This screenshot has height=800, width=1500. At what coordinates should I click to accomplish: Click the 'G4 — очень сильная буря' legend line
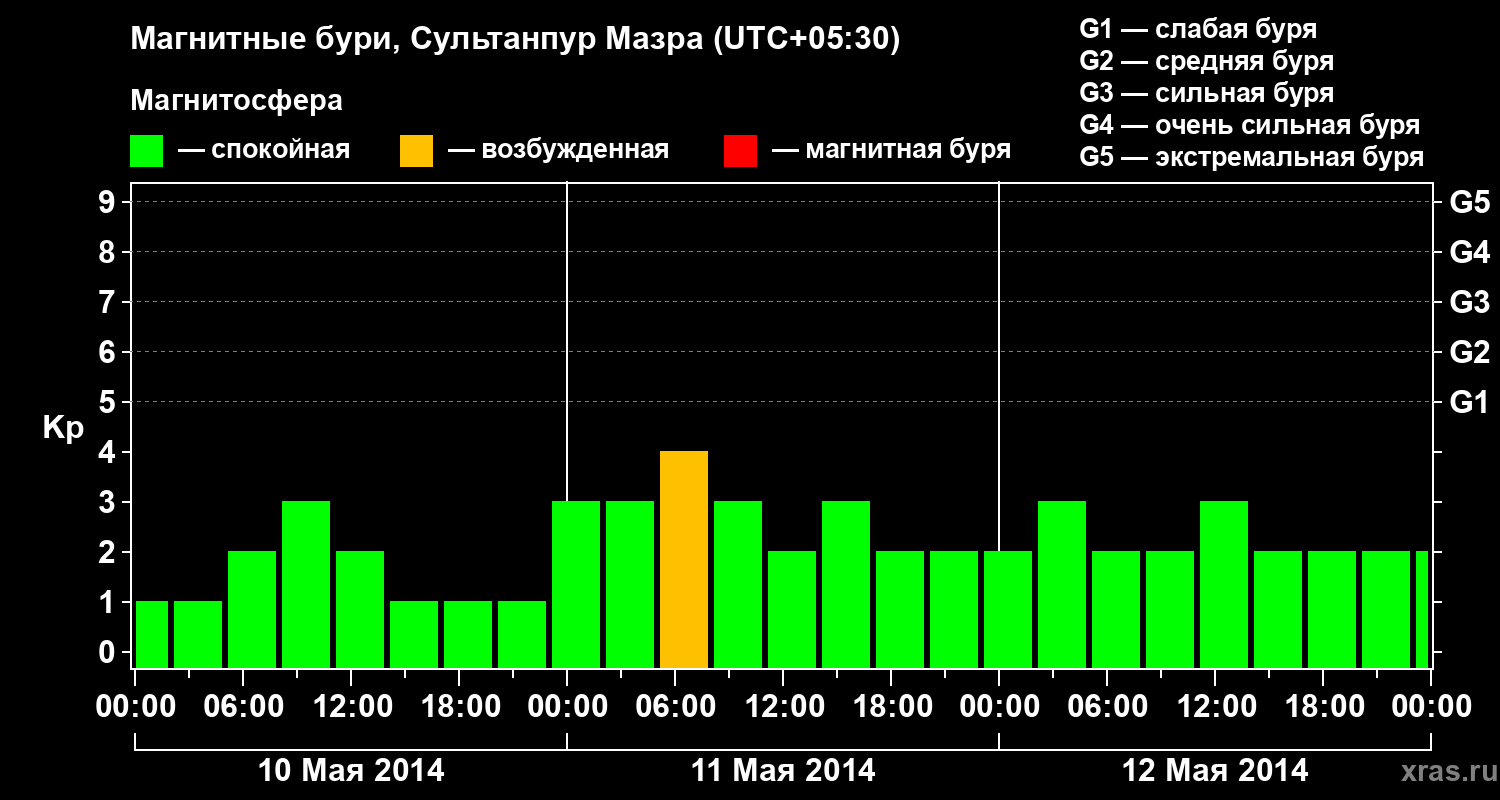pos(1249,125)
